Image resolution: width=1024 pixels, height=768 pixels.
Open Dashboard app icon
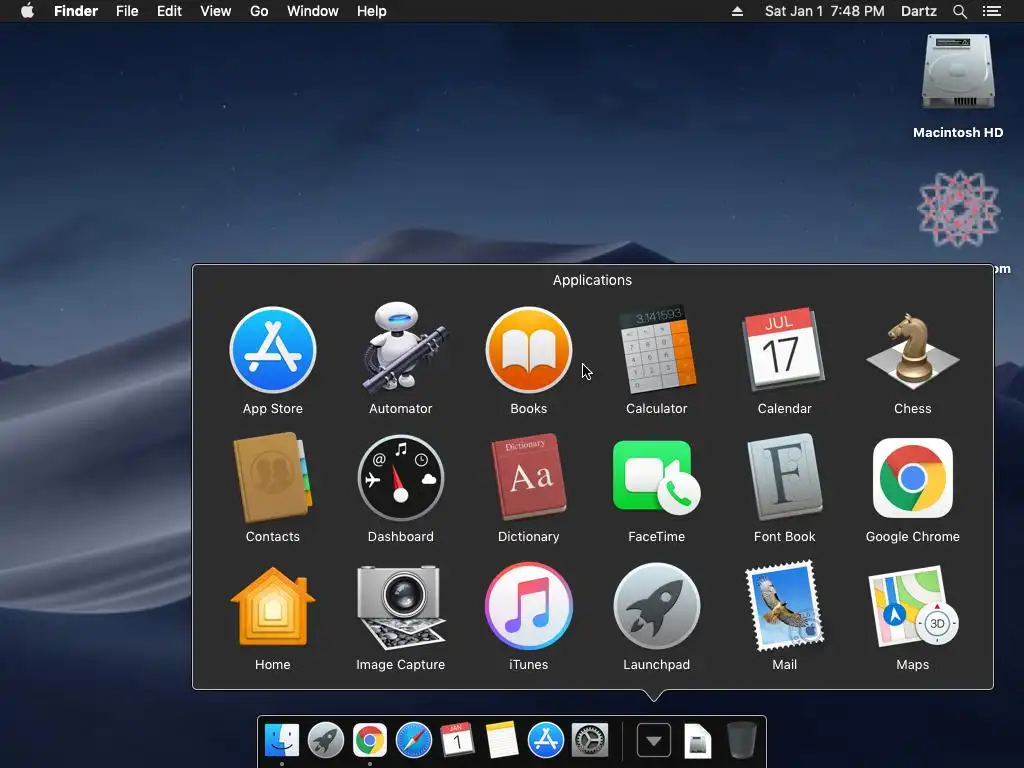tap(401, 478)
